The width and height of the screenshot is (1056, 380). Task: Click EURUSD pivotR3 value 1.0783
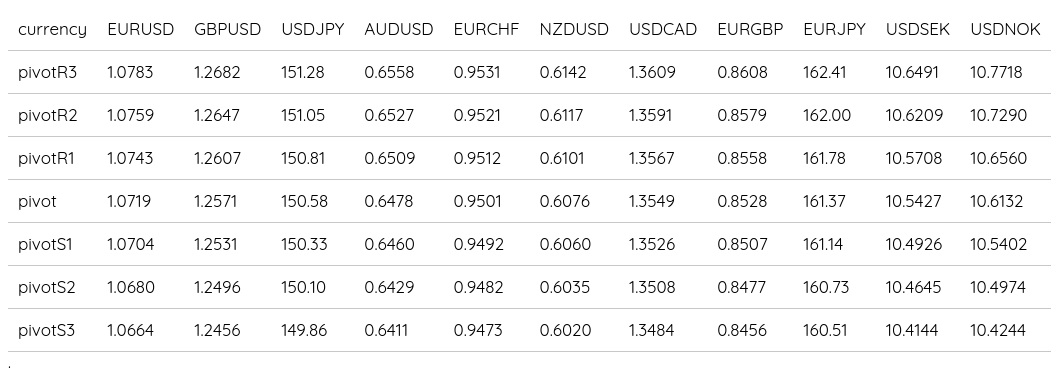pos(130,72)
